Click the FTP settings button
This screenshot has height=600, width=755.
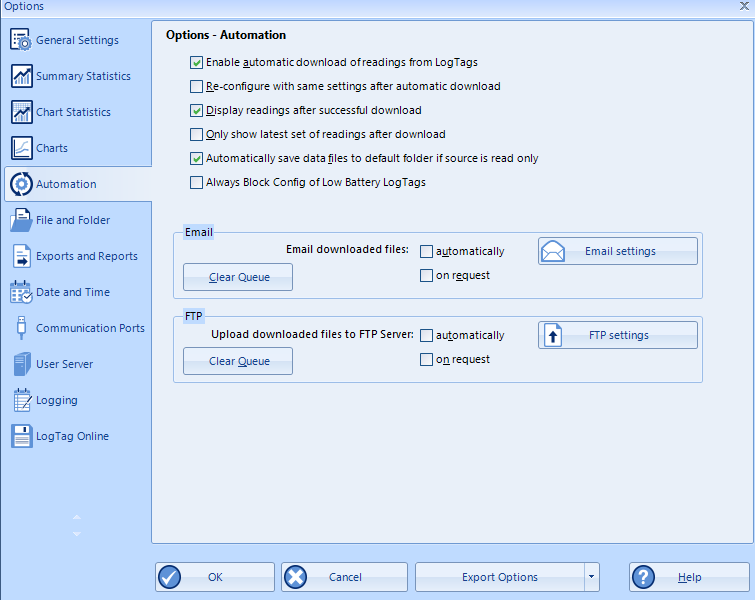click(x=618, y=335)
